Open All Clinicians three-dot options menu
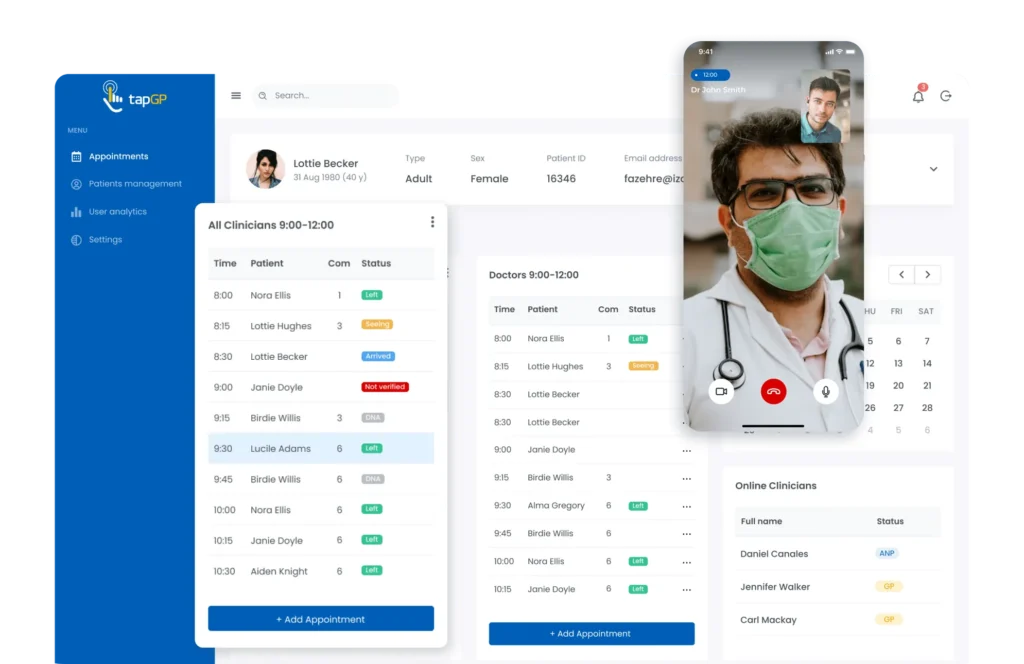1024x664 pixels. pyautogui.click(x=432, y=222)
